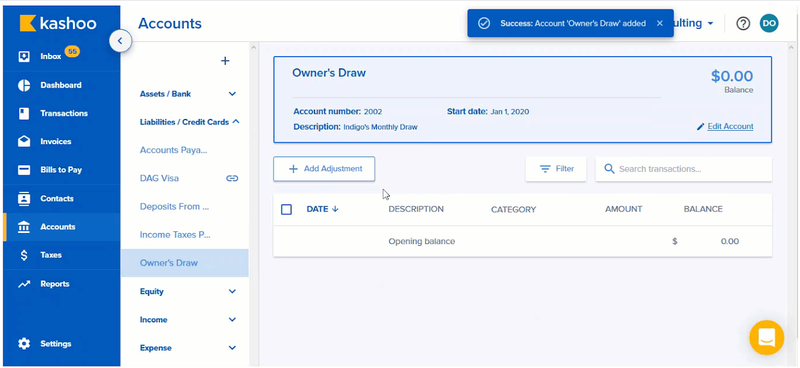Viewport: 800px width, 368px height.
Task: Click the Invoices envelope icon
Action: 24,141
